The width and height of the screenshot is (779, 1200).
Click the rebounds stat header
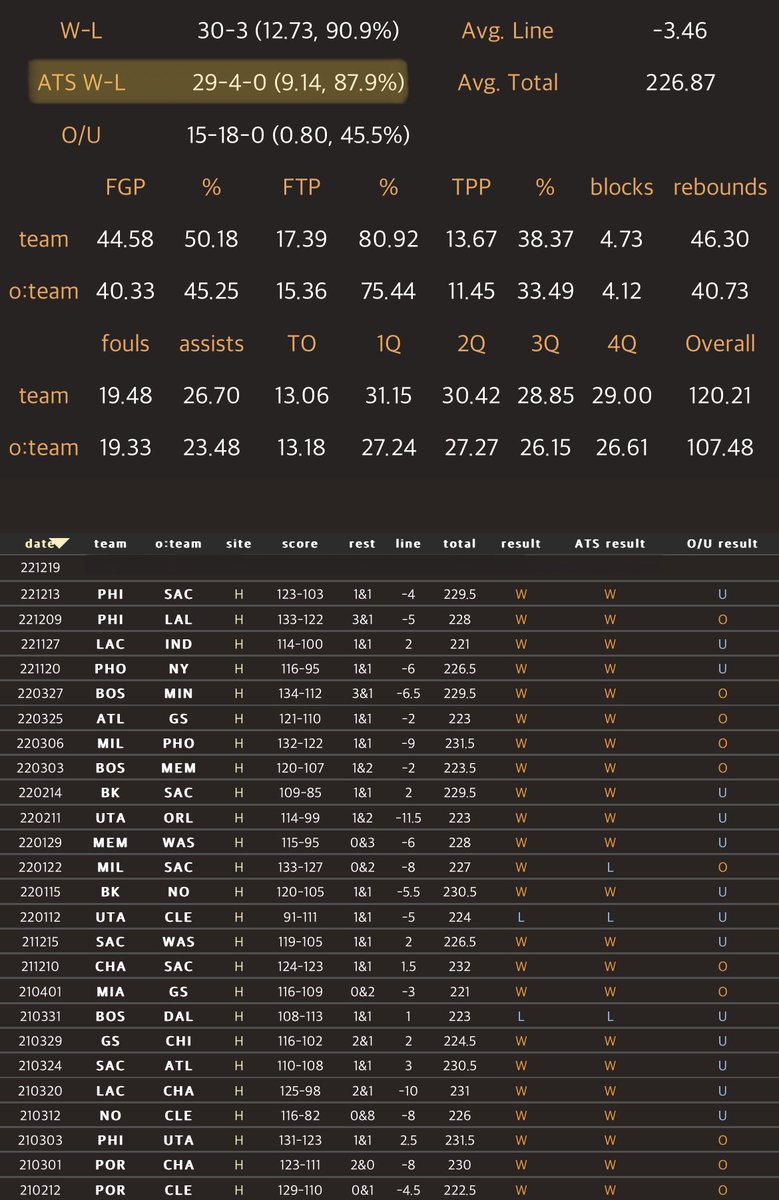point(720,187)
